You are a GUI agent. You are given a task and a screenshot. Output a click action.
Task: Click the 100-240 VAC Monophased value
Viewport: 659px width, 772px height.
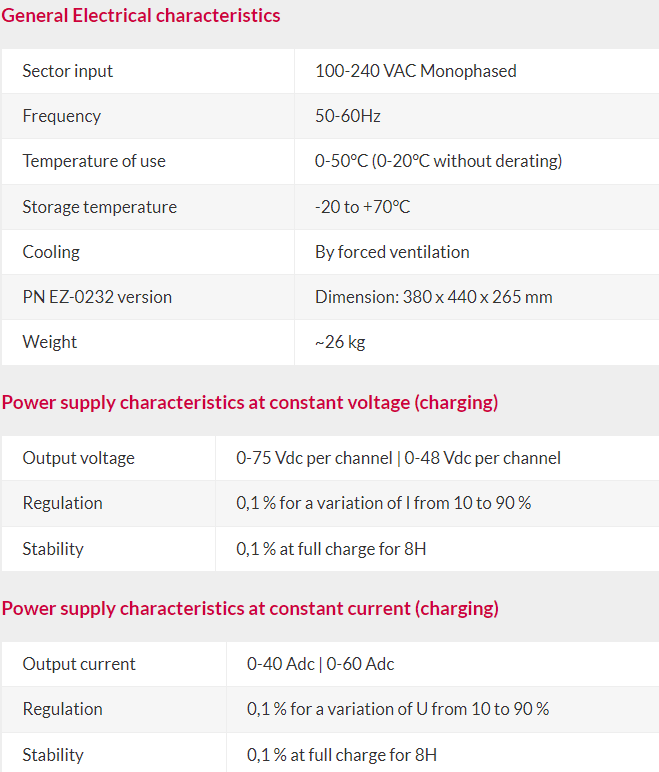click(x=416, y=71)
